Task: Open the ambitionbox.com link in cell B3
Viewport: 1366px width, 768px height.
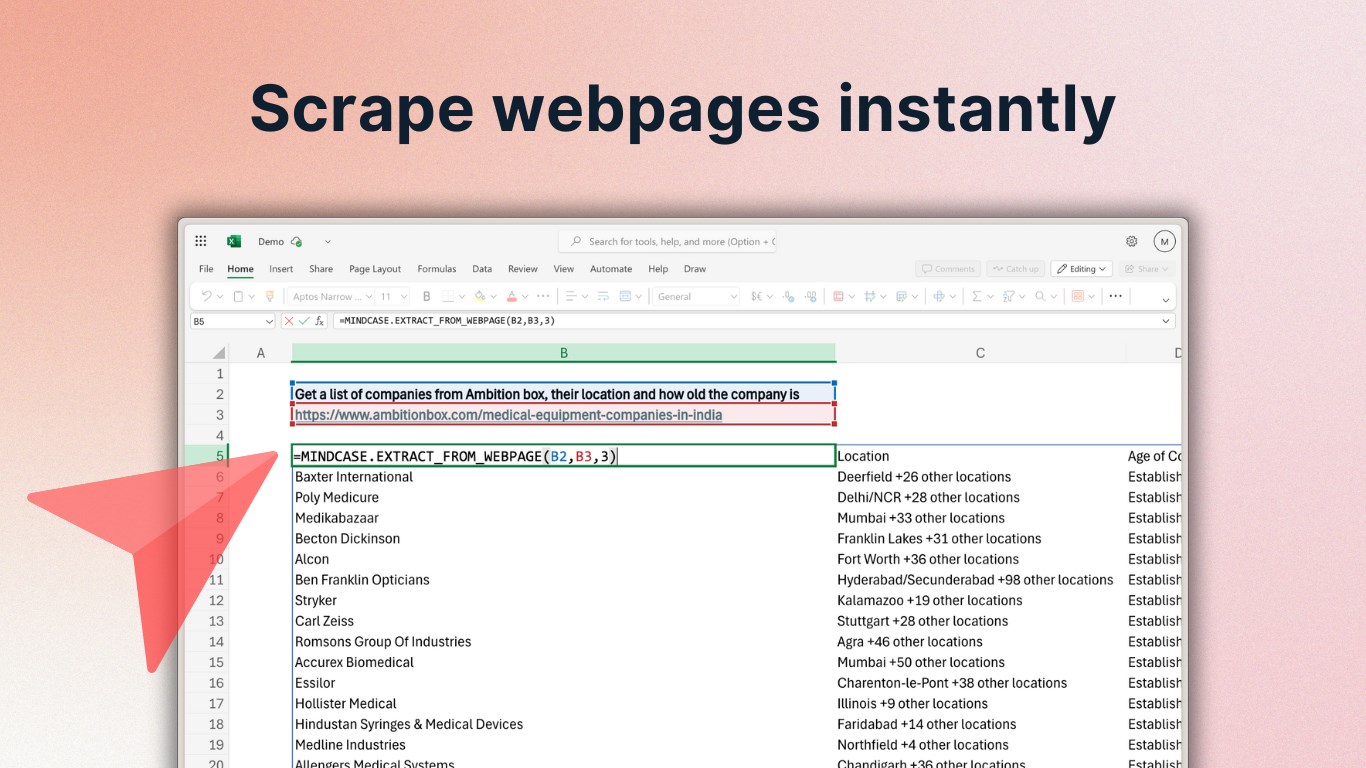Action: point(508,415)
